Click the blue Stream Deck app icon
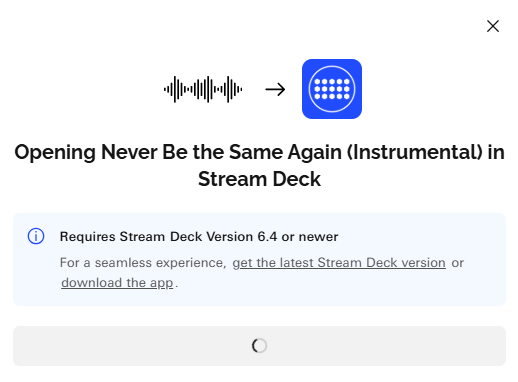The image size is (518, 382). tap(332, 89)
